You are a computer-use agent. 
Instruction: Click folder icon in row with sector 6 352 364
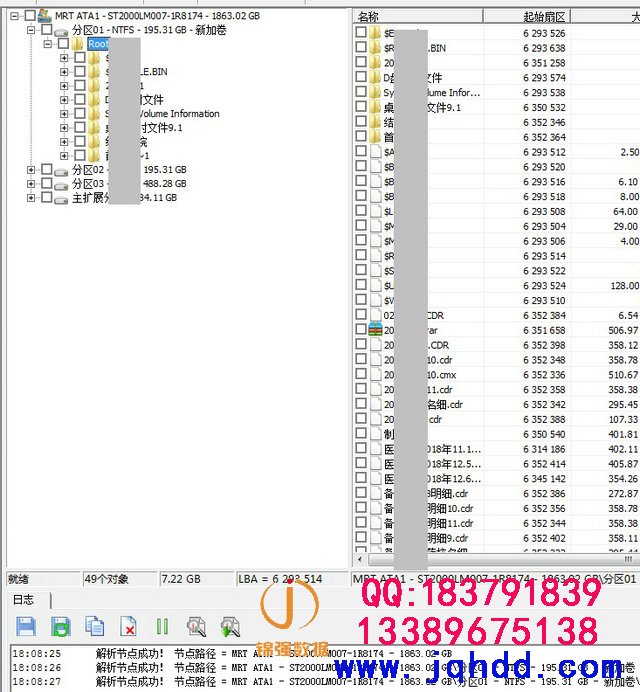pos(375,136)
